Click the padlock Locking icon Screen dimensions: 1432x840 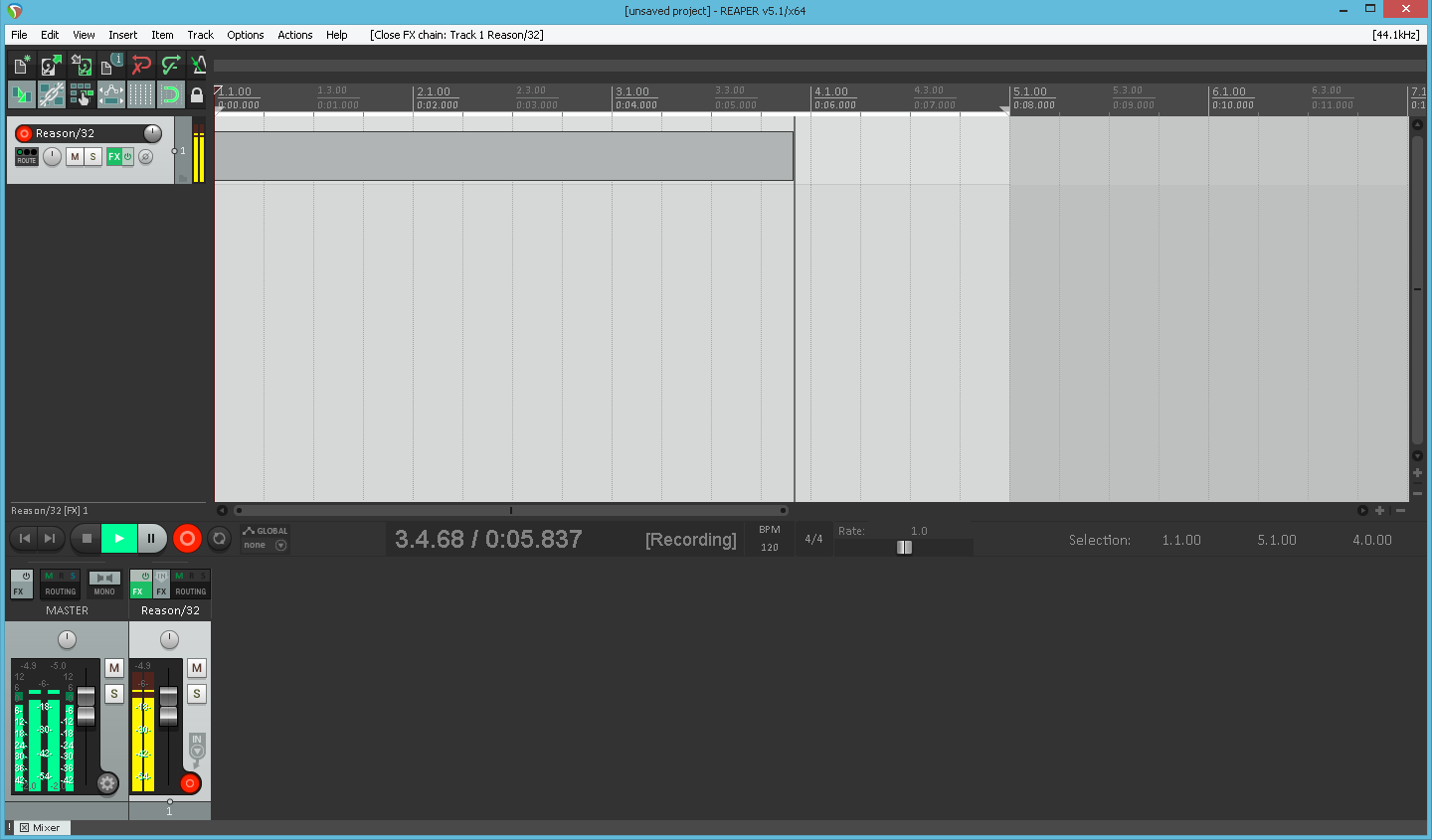[197, 95]
